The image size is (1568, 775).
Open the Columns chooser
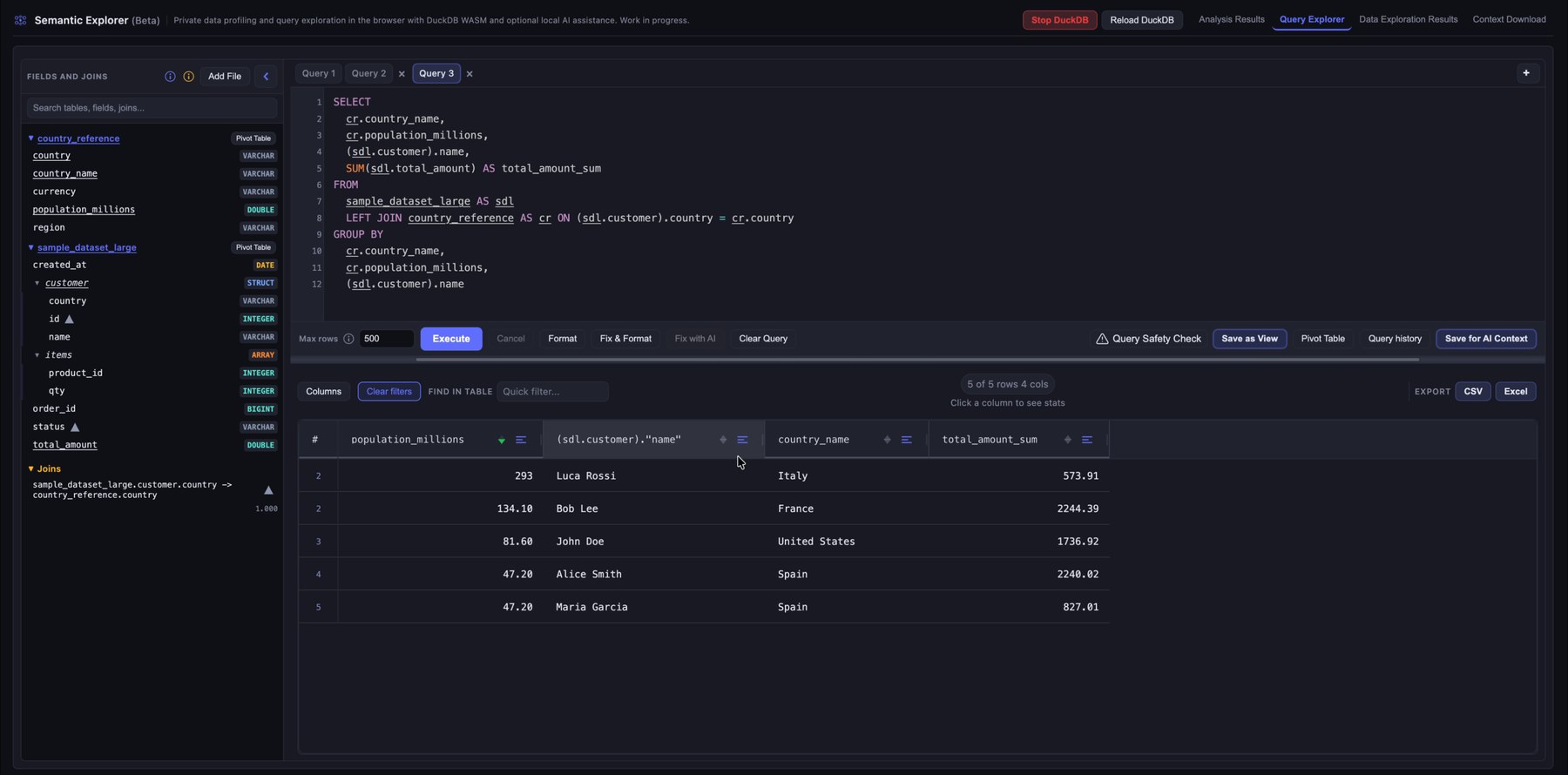(x=323, y=392)
